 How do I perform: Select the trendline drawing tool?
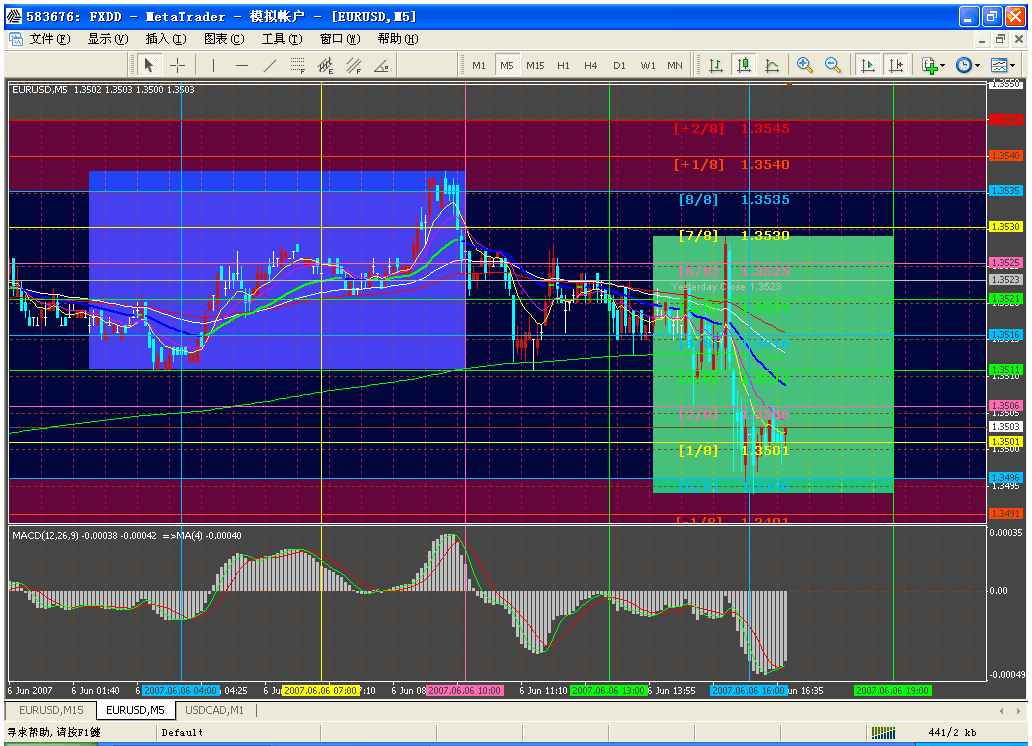[x=270, y=65]
